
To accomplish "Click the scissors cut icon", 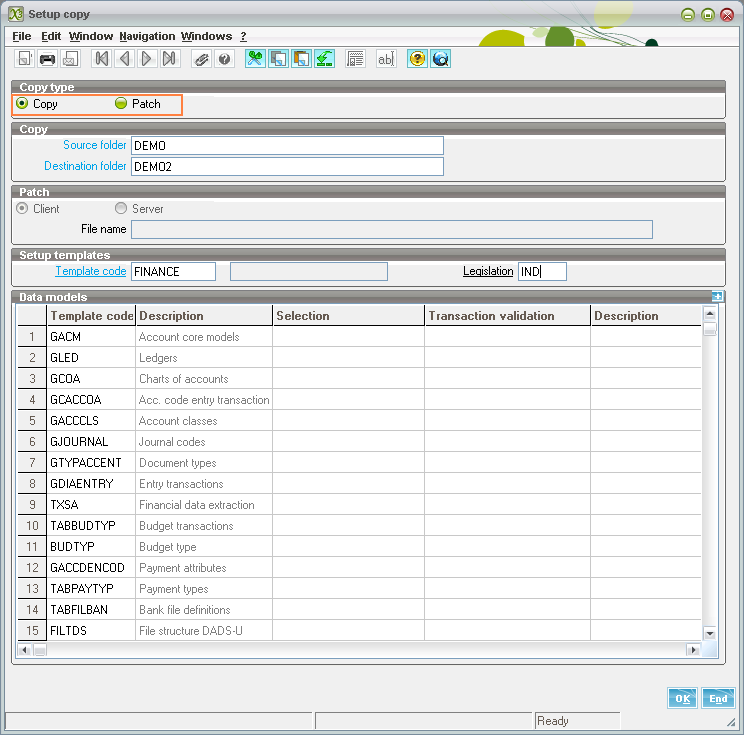I will point(255,59).
